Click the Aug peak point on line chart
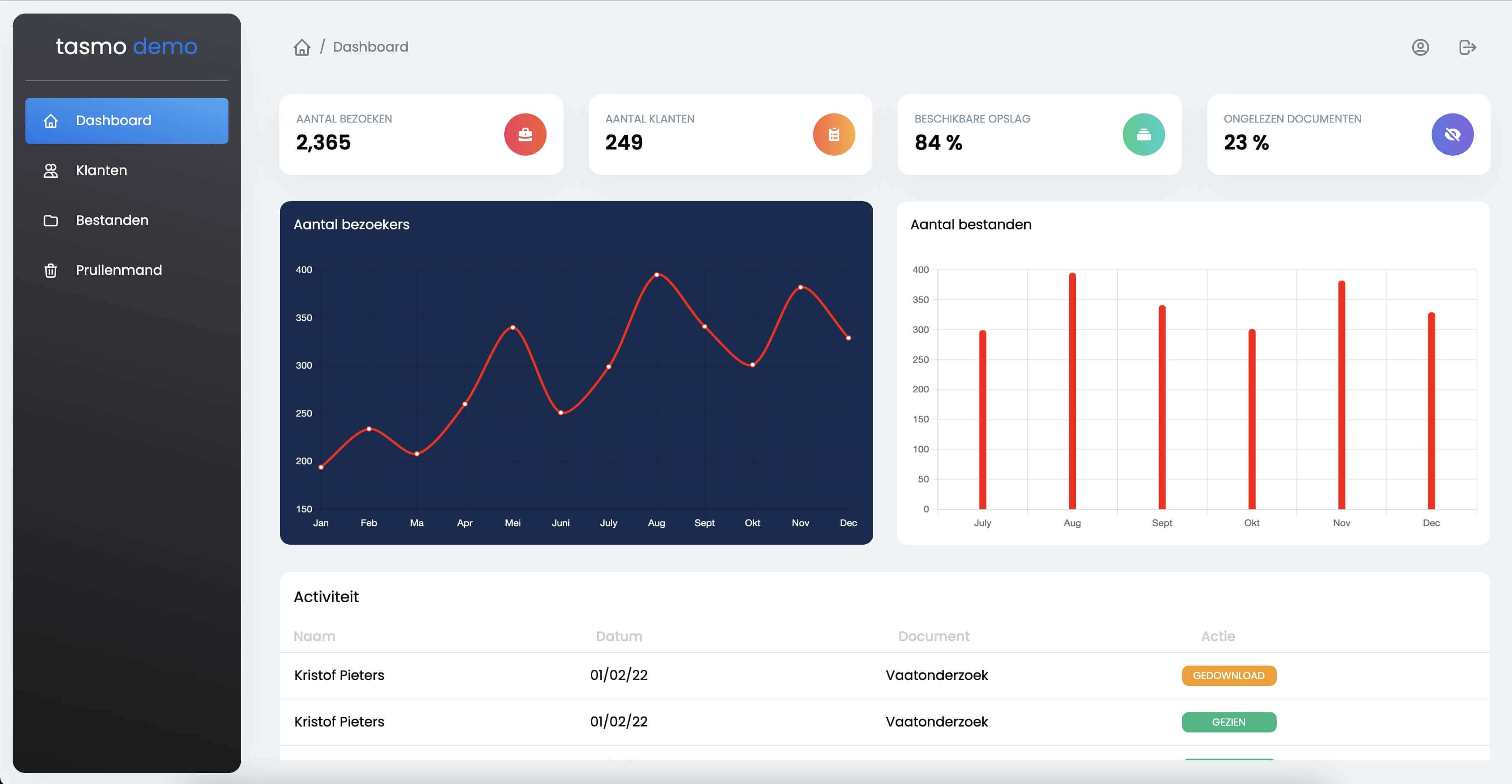Viewport: 1512px width, 784px height. 657,274
